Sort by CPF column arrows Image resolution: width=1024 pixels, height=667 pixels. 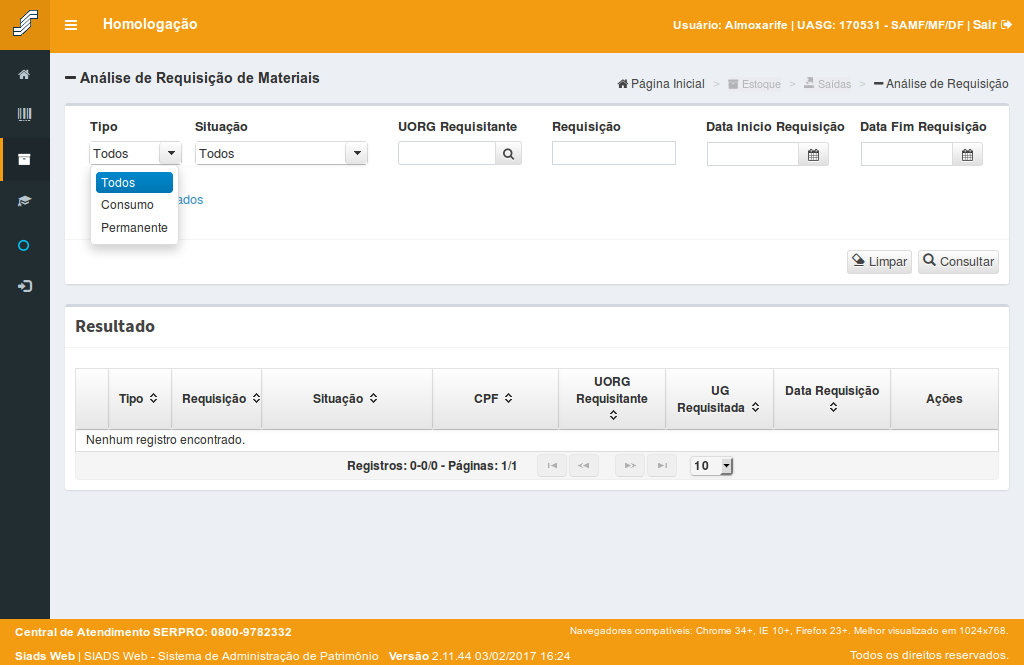coord(508,398)
